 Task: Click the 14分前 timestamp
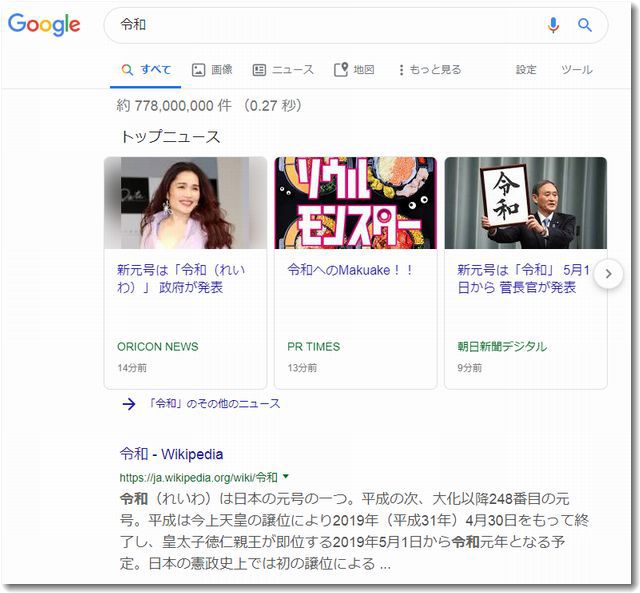click(132, 368)
